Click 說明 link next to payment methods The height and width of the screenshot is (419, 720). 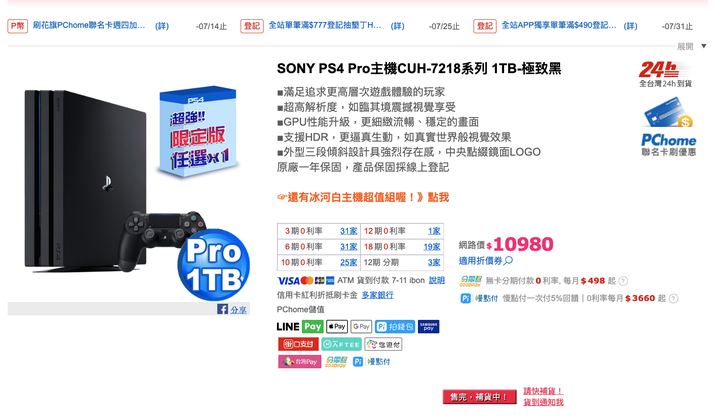click(437, 280)
